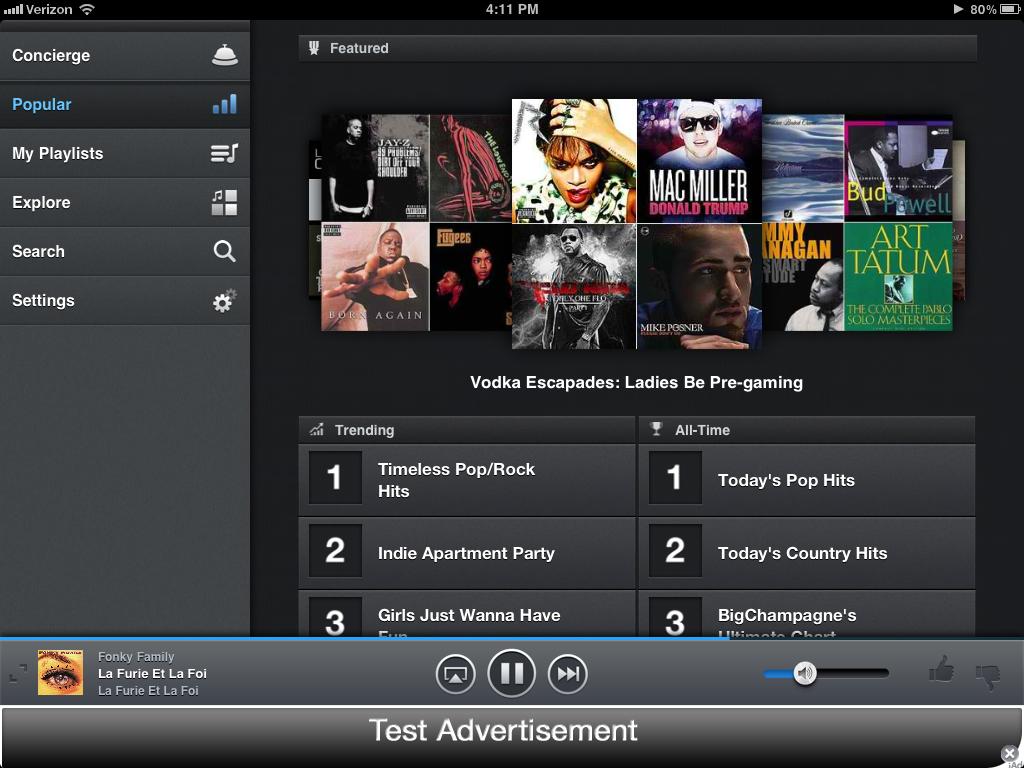
Task: Click the blue playback progress bar
Action: coord(364,638)
